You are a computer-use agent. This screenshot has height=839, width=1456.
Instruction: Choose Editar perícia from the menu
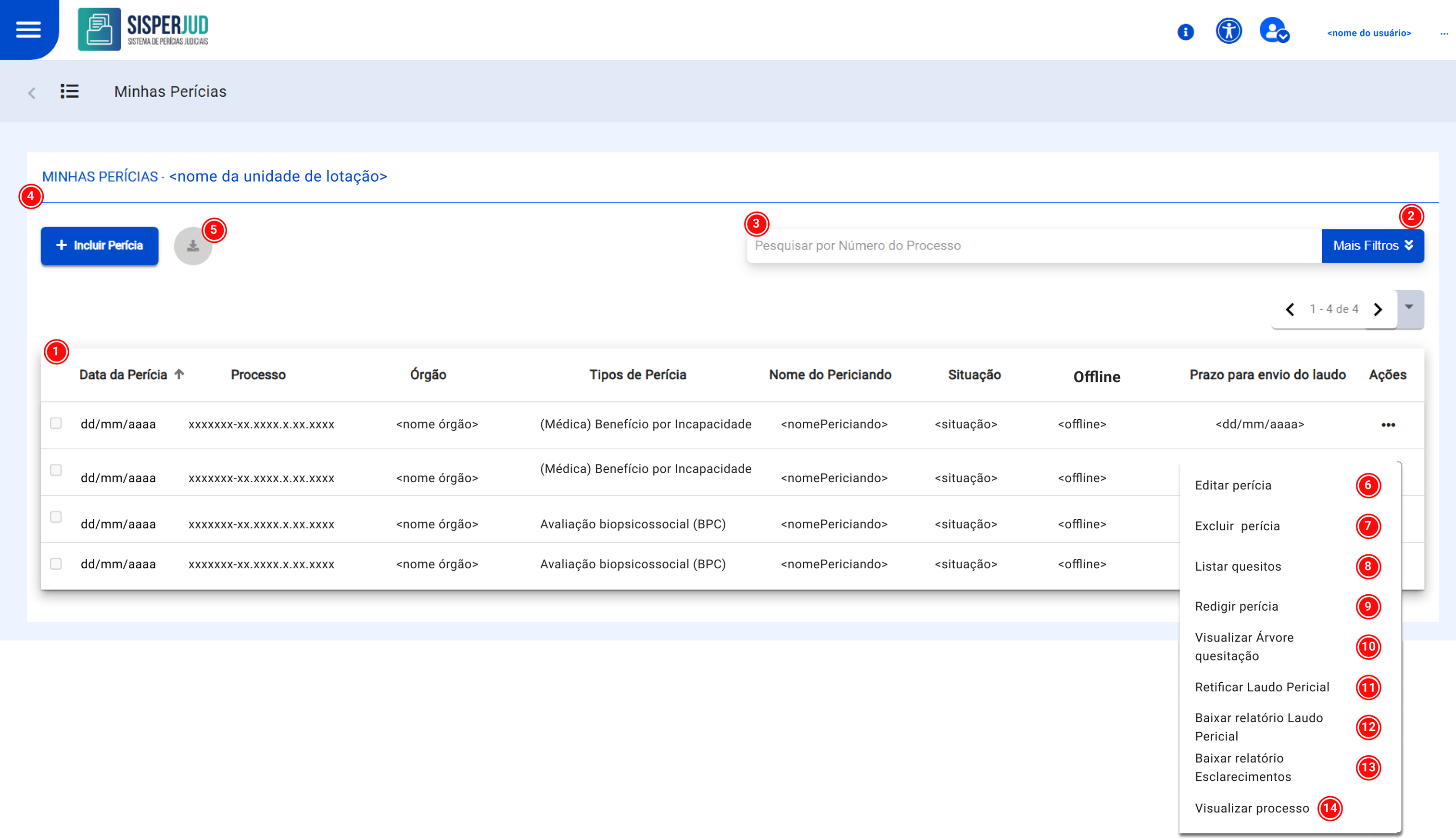coord(1233,485)
